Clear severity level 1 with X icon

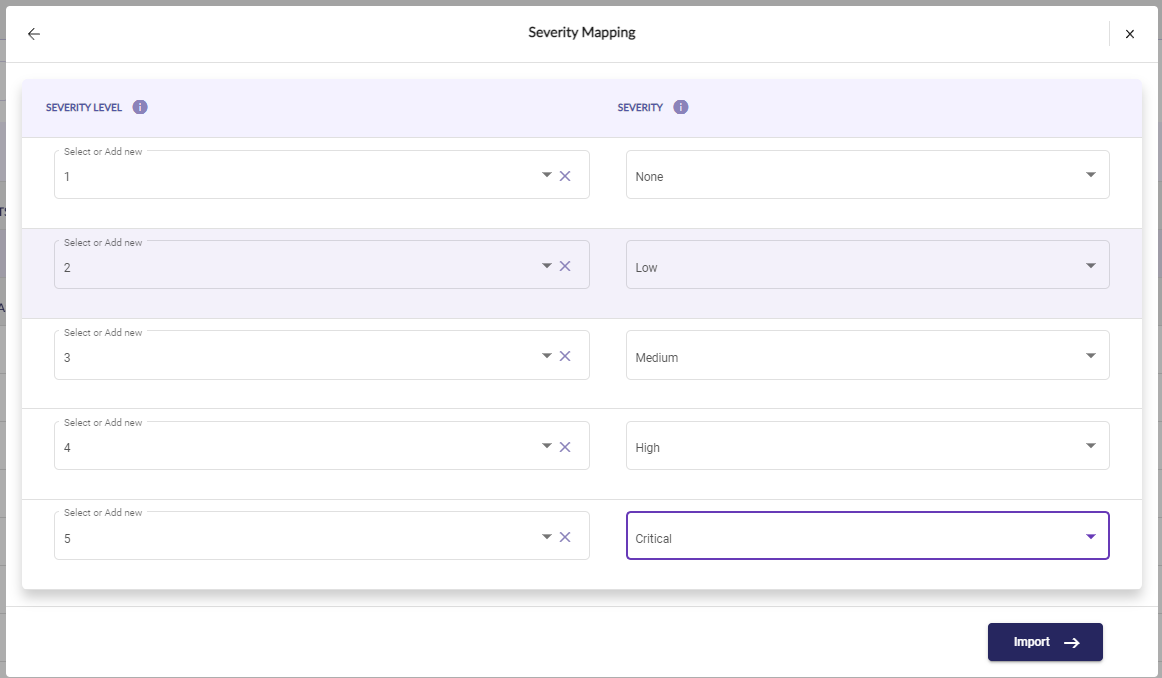click(x=565, y=176)
